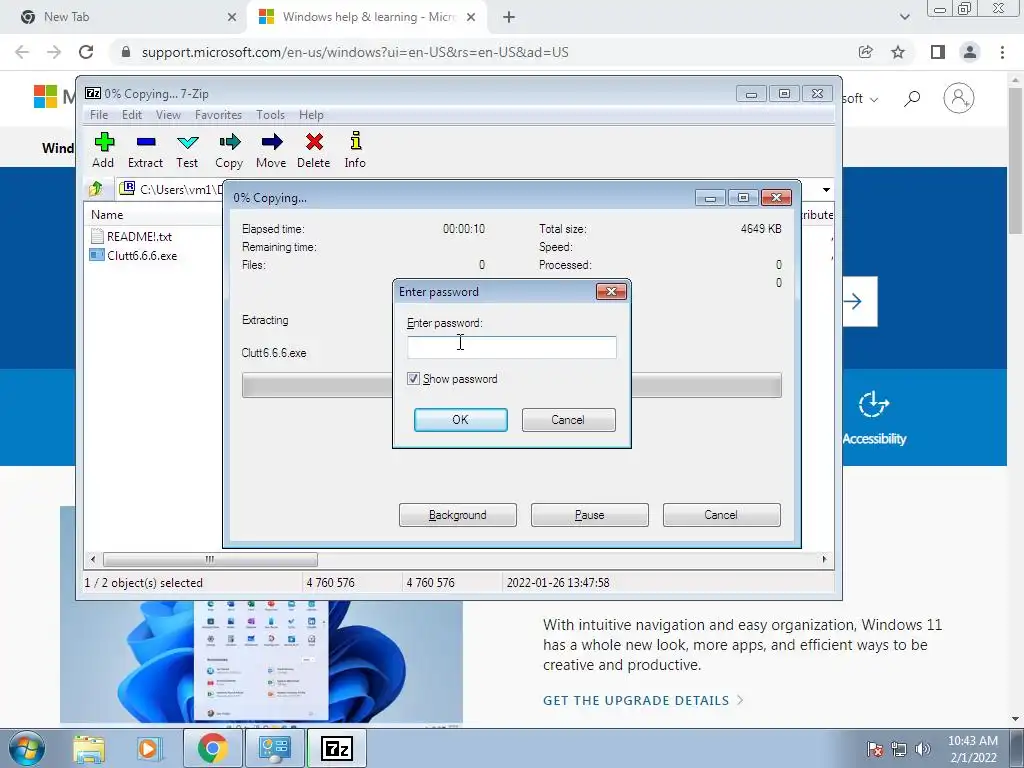Select the Add tool in 7-Zip
The height and width of the screenshot is (768, 1024).
coord(103,150)
